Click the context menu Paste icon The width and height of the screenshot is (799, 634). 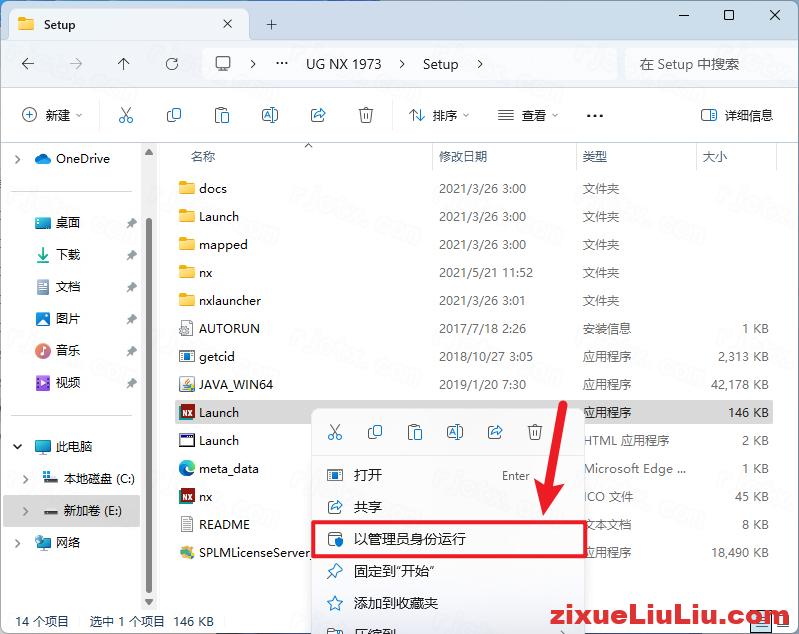tap(415, 432)
